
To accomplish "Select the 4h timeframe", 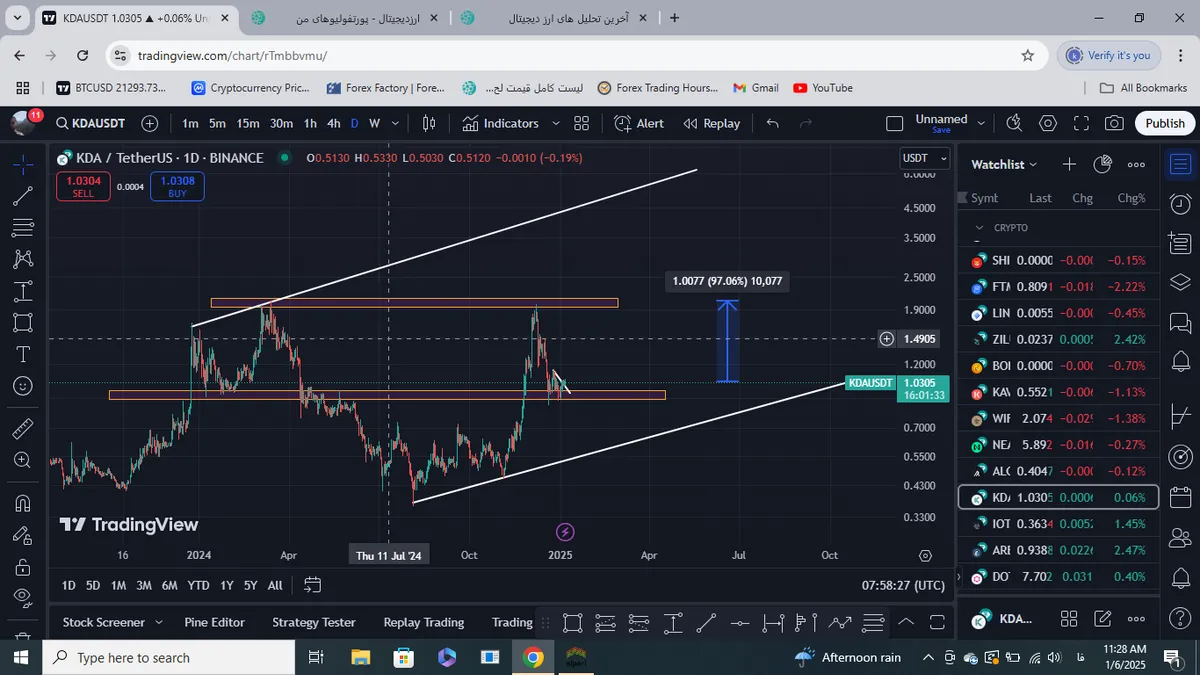I will point(334,123).
